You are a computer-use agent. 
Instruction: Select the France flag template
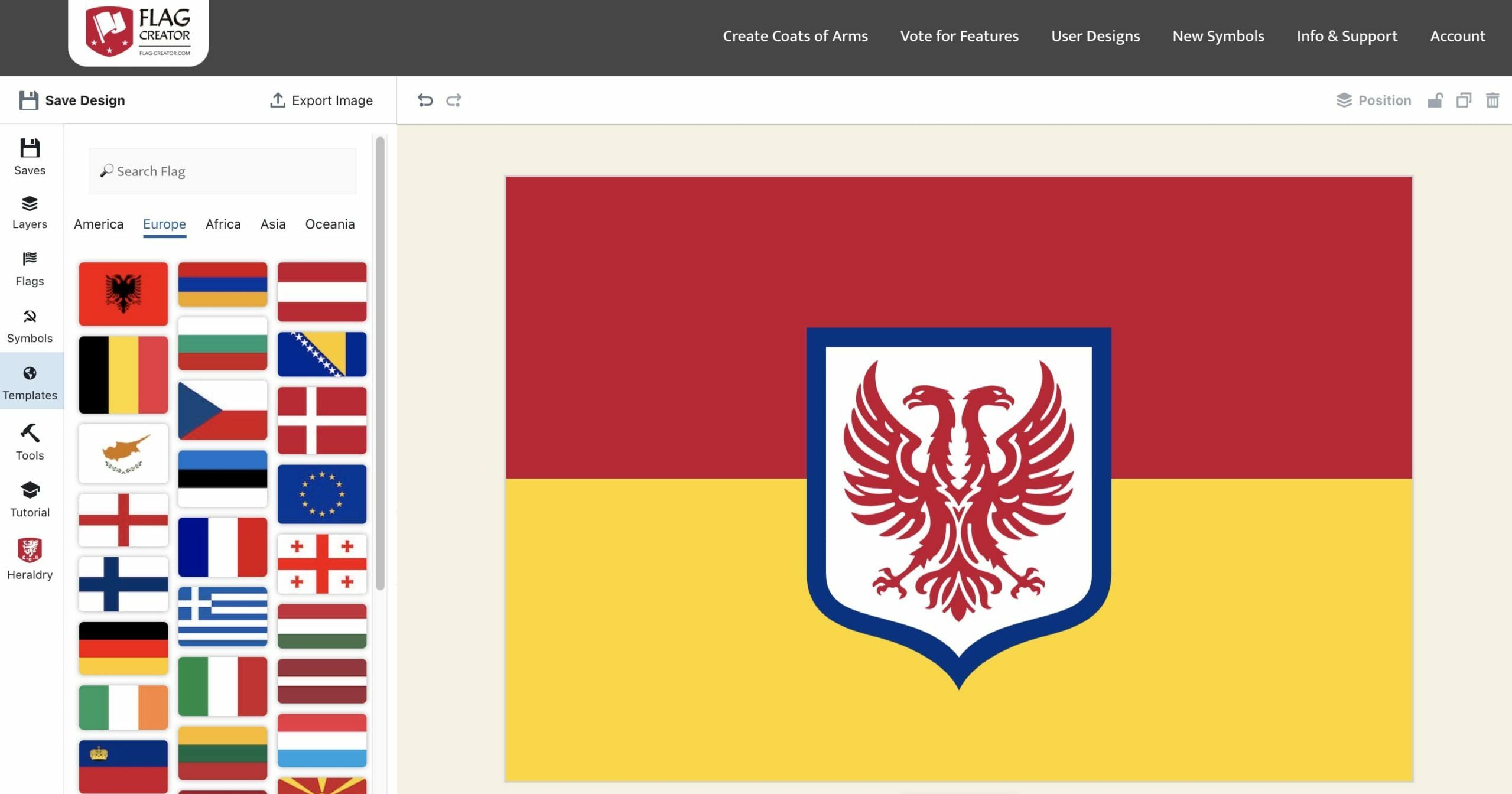pyautogui.click(x=223, y=547)
